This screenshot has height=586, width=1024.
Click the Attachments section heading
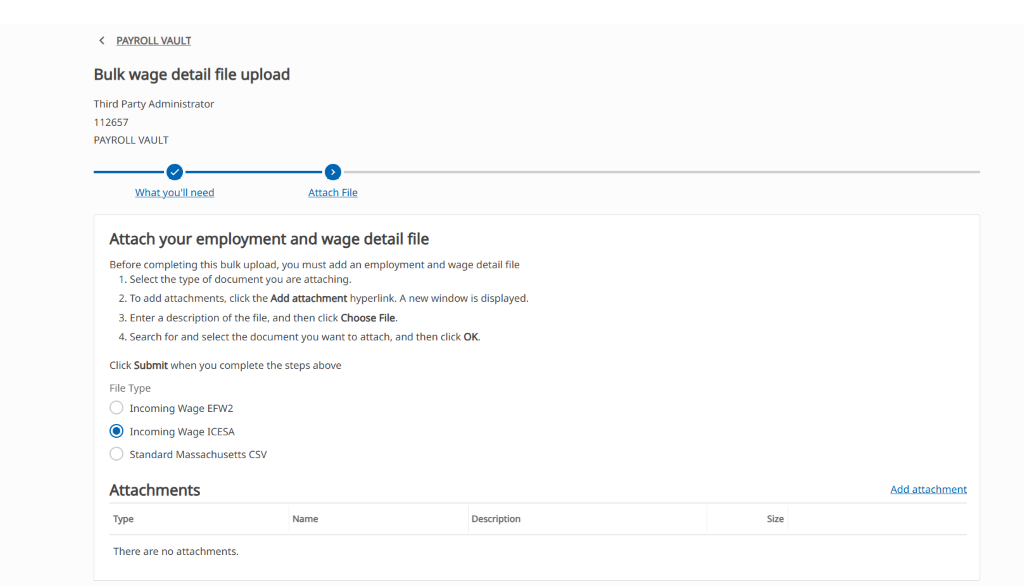coord(155,490)
